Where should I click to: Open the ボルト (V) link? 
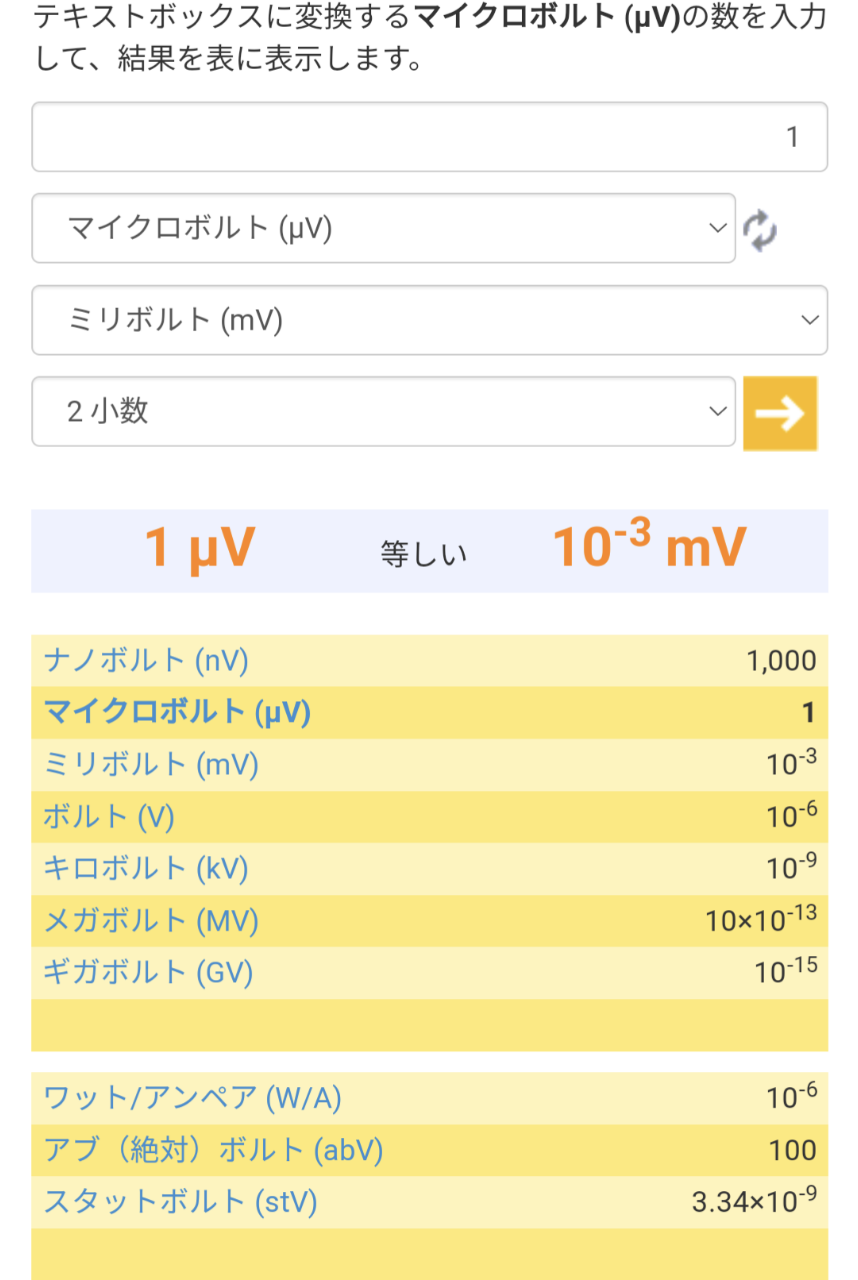tap(109, 817)
